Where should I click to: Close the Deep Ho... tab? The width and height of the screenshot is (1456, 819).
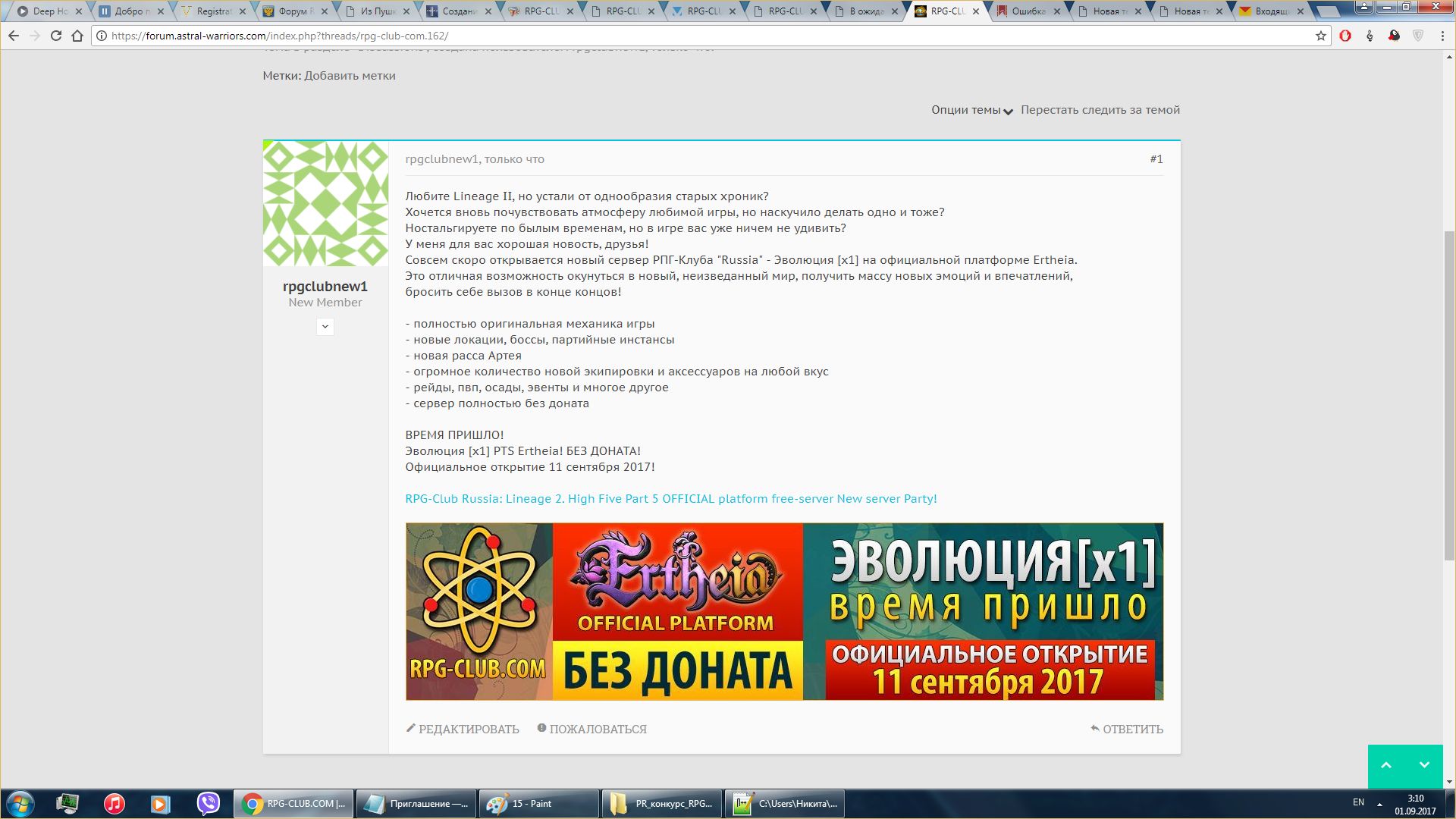coord(79,11)
